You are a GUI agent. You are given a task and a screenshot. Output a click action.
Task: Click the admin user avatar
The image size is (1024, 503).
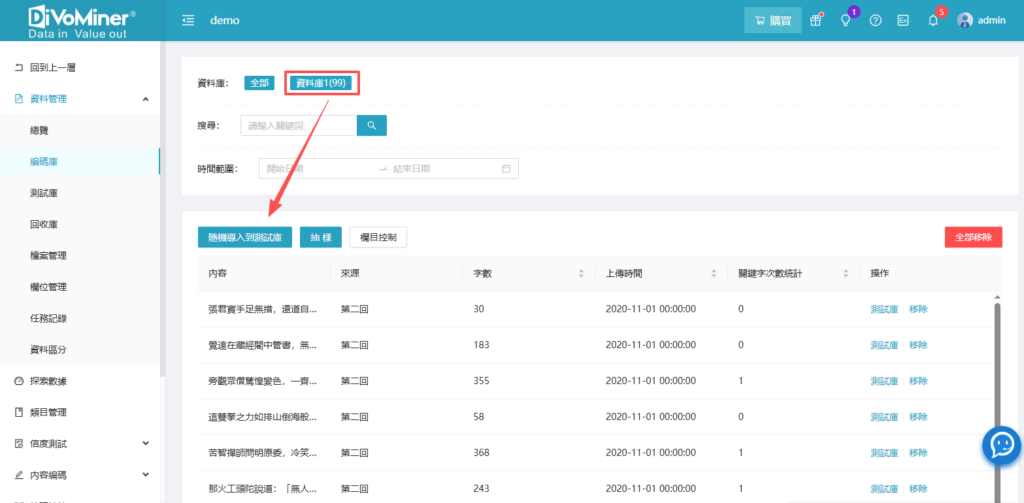pyautogui.click(x=965, y=21)
